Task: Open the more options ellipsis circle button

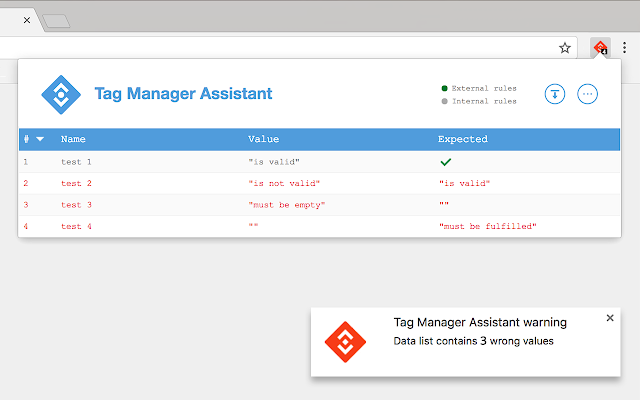Action: point(587,94)
